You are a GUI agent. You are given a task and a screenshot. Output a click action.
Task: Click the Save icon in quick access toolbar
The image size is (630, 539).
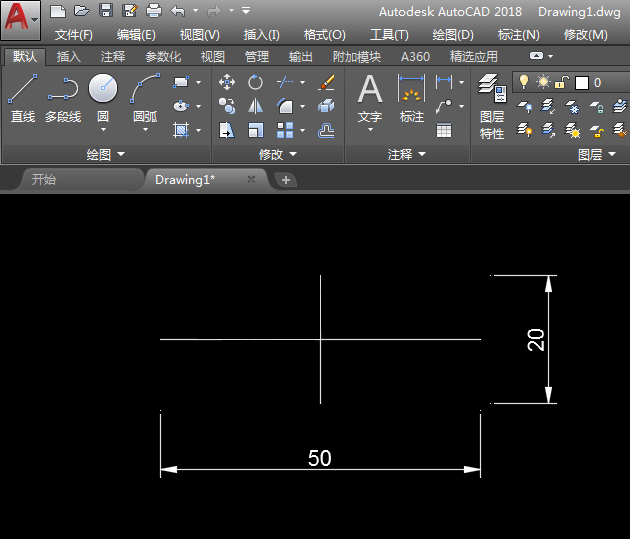(x=105, y=11)
